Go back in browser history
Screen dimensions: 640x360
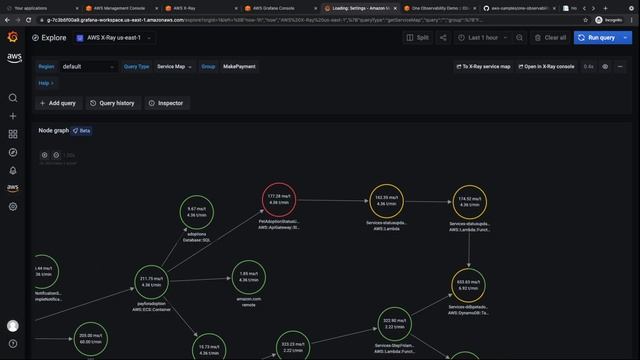7,20
